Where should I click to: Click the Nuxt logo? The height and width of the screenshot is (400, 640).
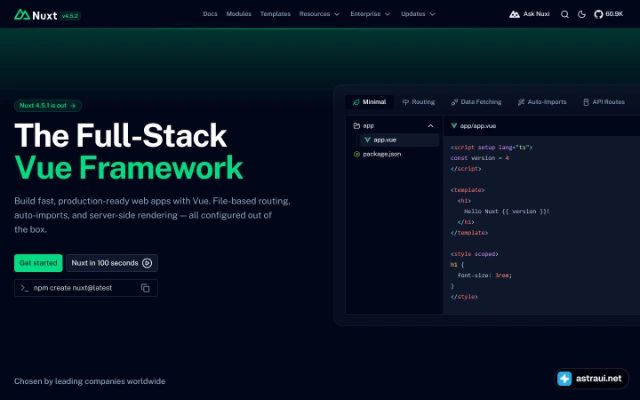pyautogui.click(x=36, y=15)
